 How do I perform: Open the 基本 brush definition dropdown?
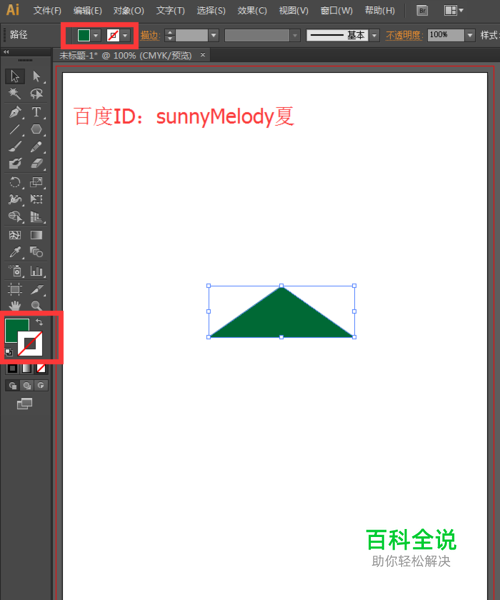click(x=375, y=36)
